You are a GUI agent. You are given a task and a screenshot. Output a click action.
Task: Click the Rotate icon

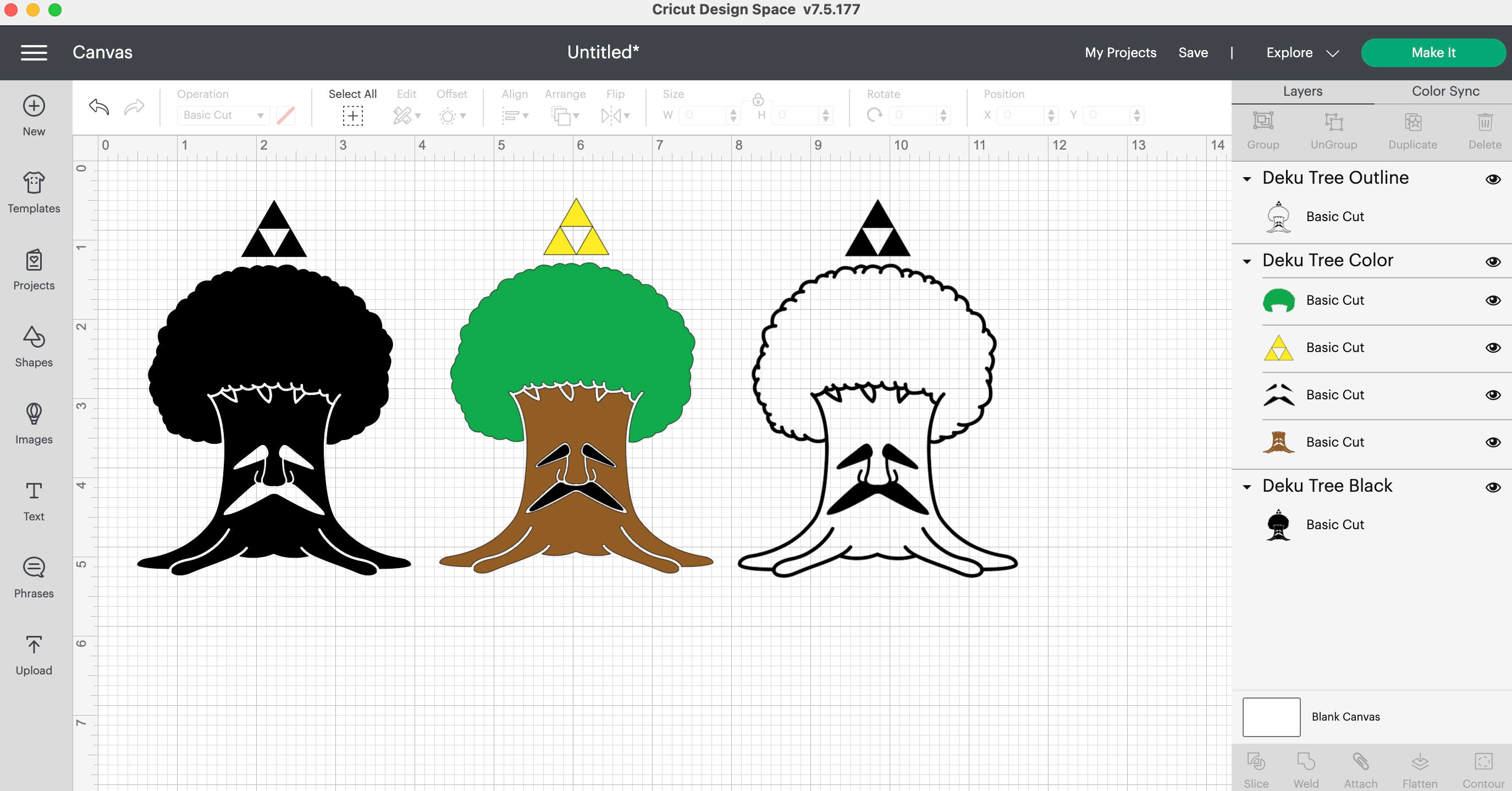(x=875, y=115)
